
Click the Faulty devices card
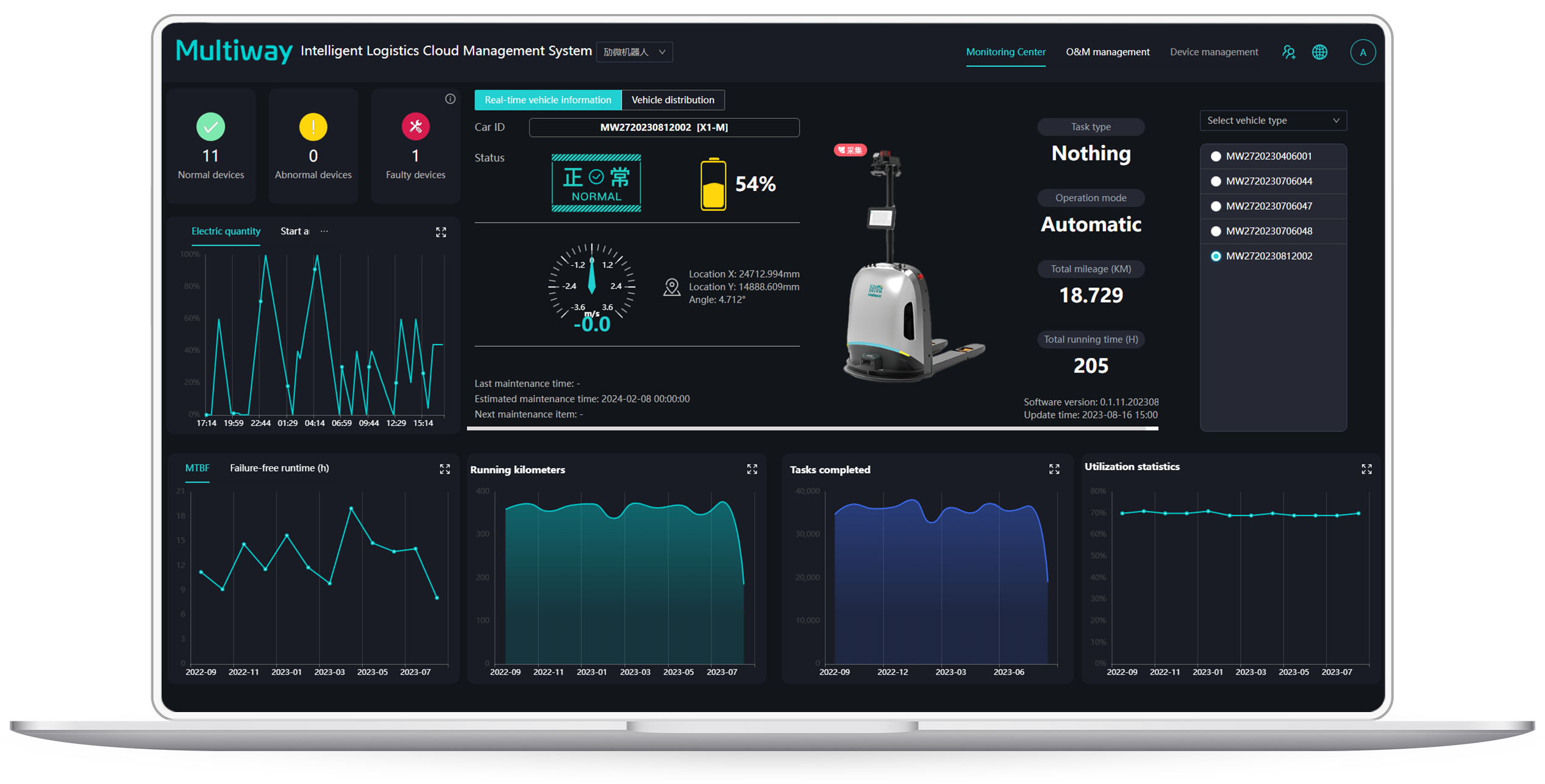tap(415, 146)
